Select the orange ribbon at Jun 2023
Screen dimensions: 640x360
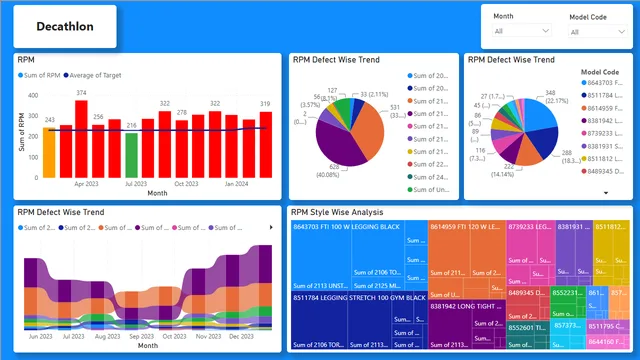click(31, 301)
